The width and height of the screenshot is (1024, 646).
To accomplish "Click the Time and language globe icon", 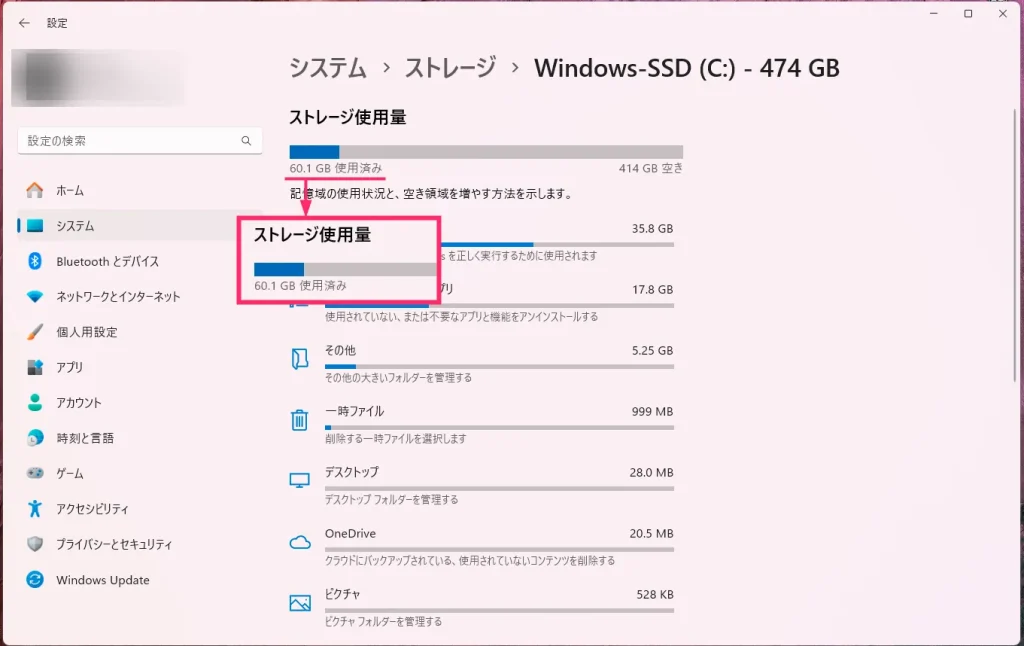I will pos(35,438).
